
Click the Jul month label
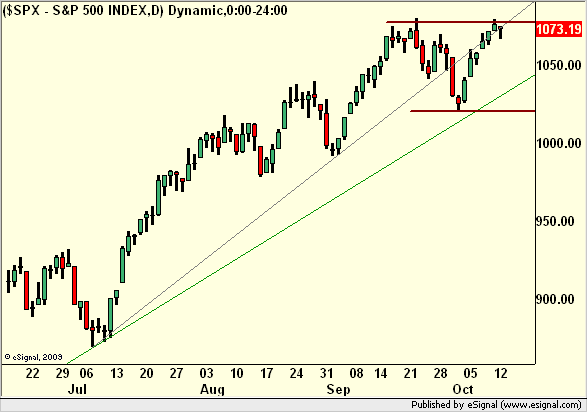[x=77, y=389]
